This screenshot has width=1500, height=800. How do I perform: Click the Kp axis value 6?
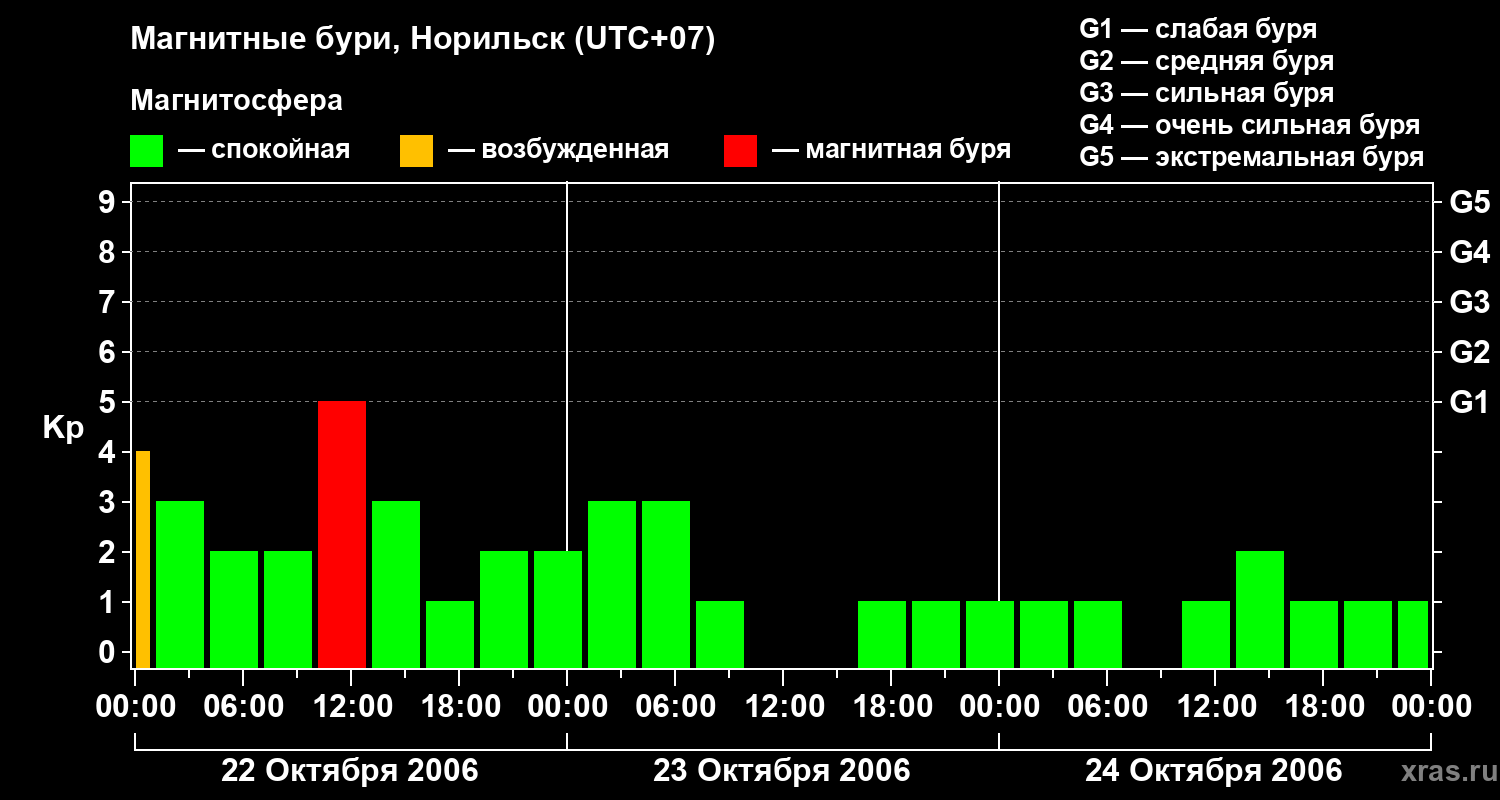pyautogui.click(x=109, y=352)
